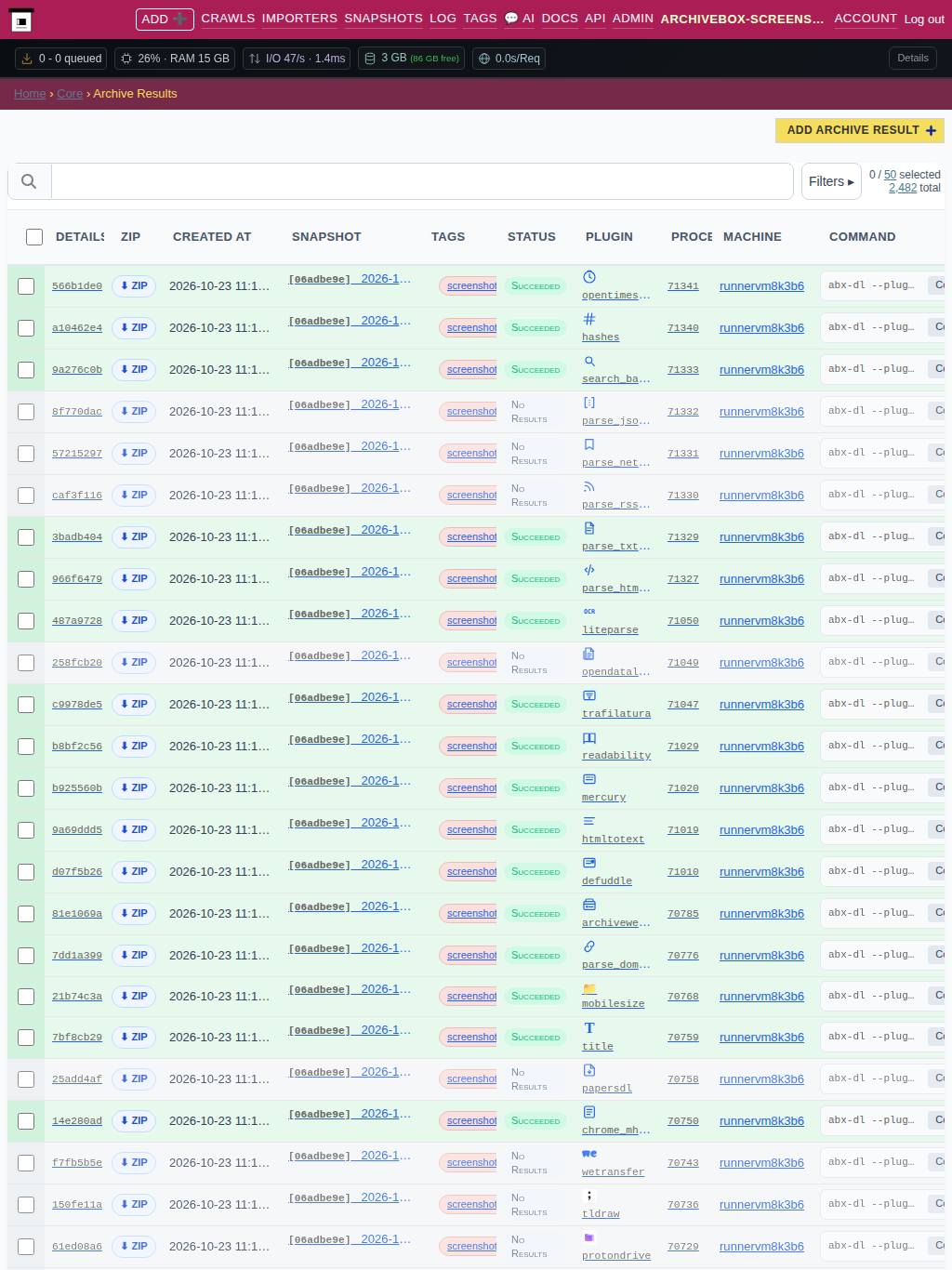The height and width of the screenshot is (1270, 952).
Task: Click the mobilesize folder plugin icon
Action: (588, 988)
